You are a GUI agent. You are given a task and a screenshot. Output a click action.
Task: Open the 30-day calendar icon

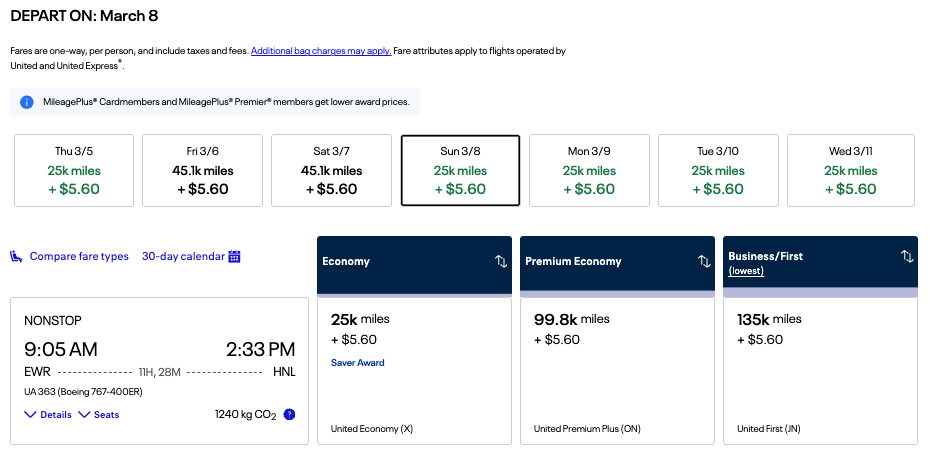[x=234, y=257]
